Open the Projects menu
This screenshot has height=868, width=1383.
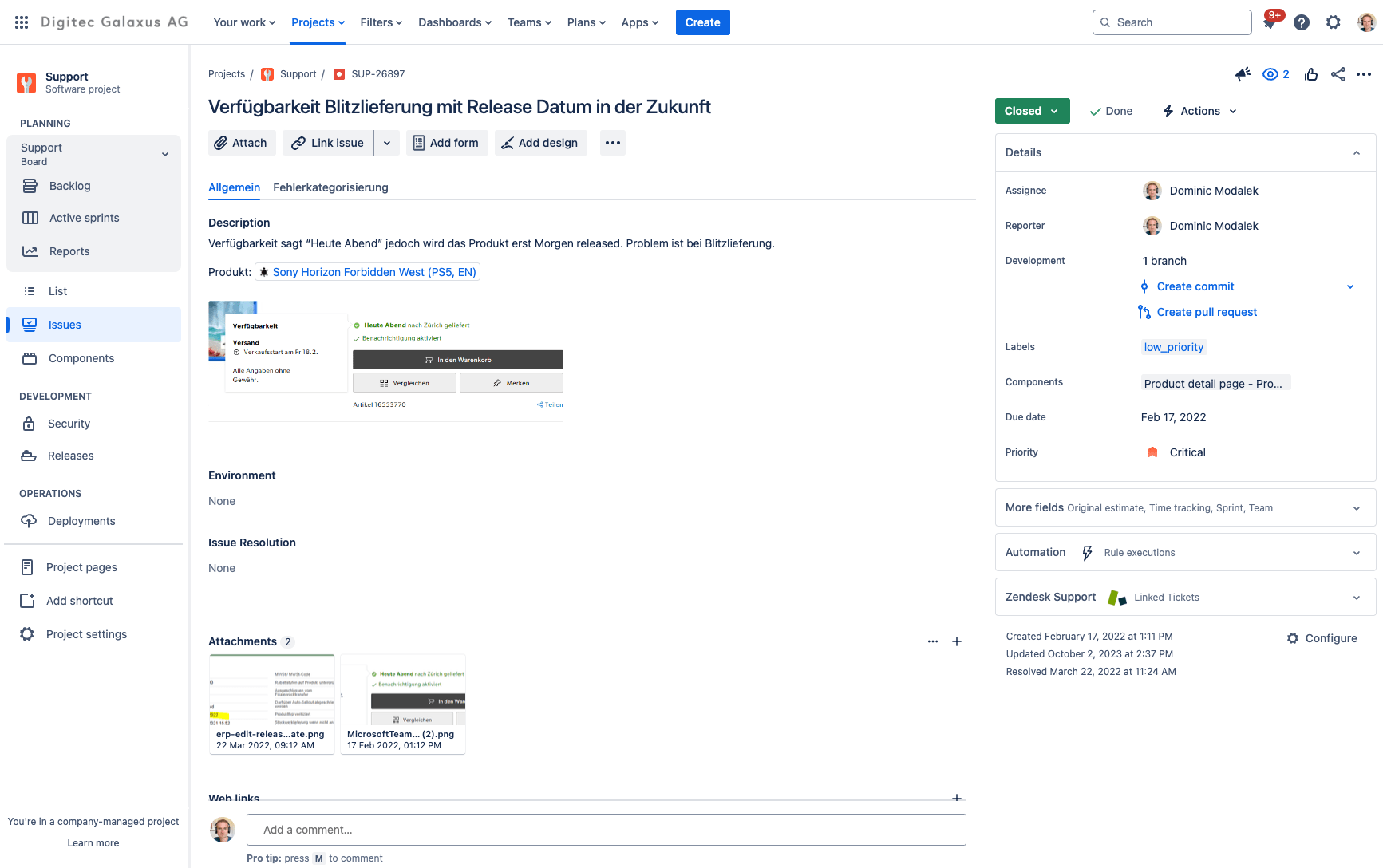(x=318, y=22)
